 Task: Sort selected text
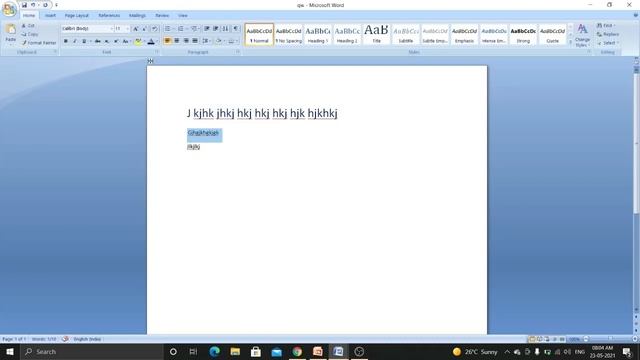(x=226, y=29)
